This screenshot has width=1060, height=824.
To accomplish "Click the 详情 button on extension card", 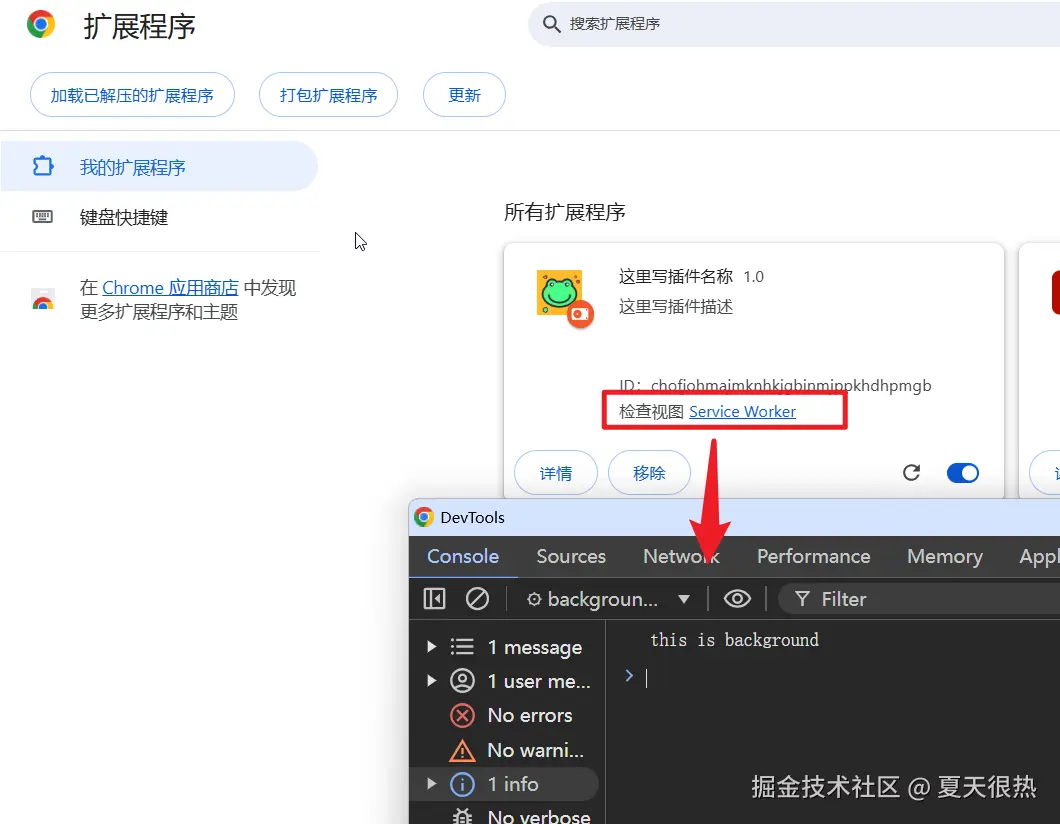I will [x=556, y=473].
